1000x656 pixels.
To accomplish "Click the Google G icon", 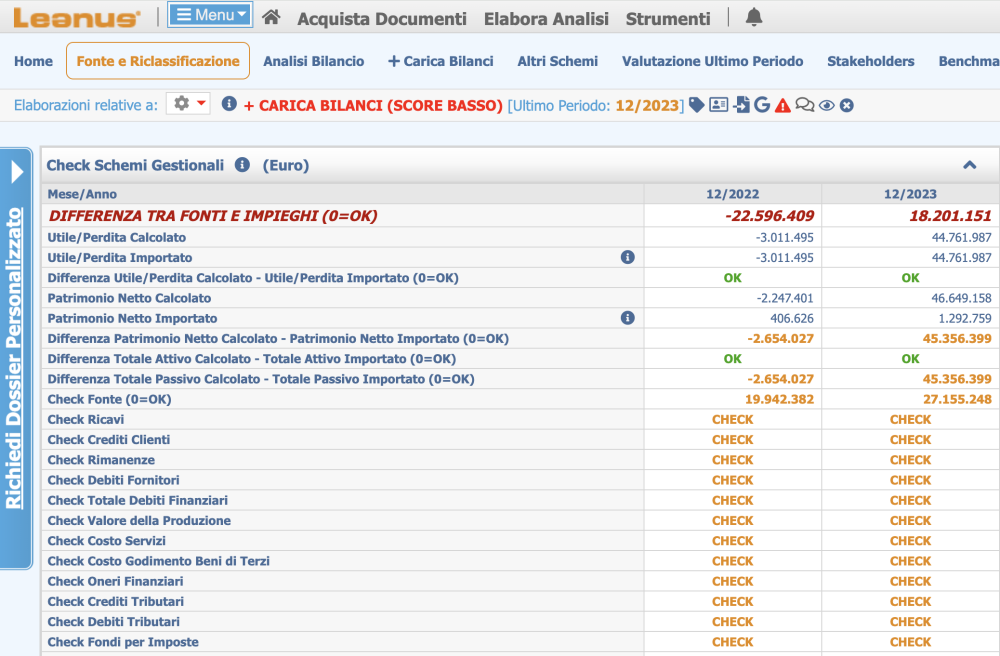I will [762, 105].
